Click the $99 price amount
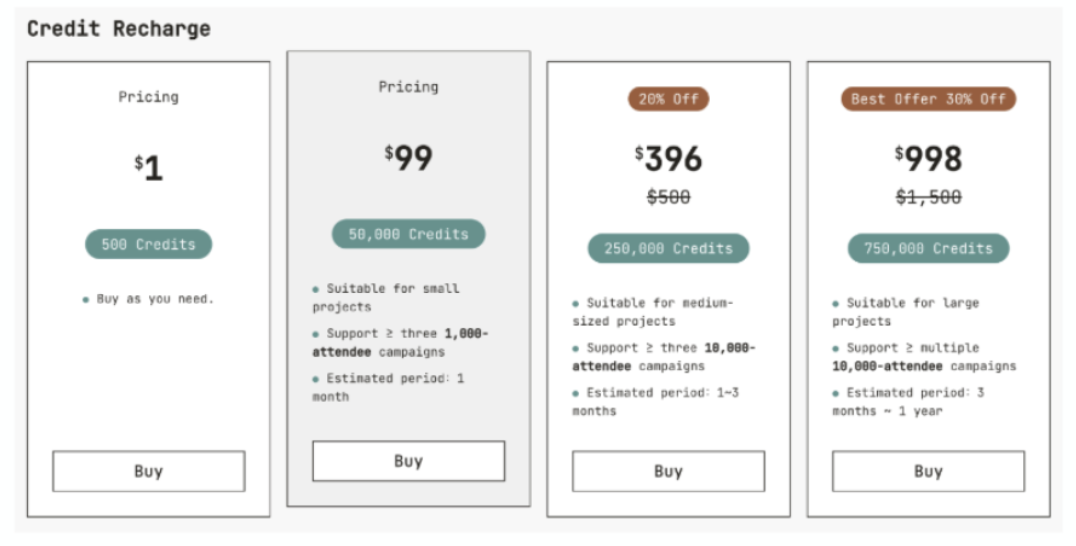This screenshot has width=1076, height=546. [x=408, y=158]
